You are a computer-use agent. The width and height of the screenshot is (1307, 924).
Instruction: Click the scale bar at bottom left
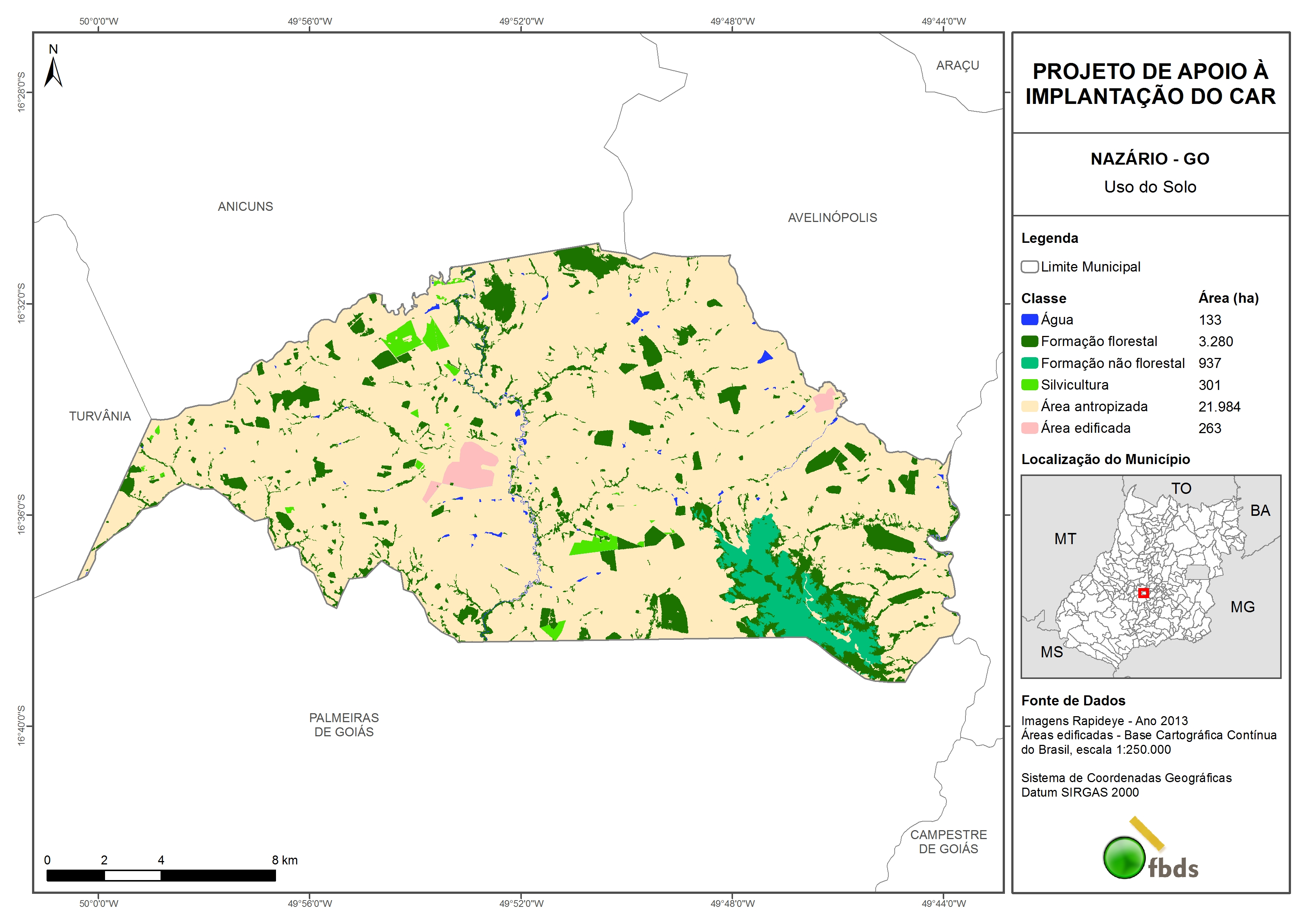click(x=161, y=876)
